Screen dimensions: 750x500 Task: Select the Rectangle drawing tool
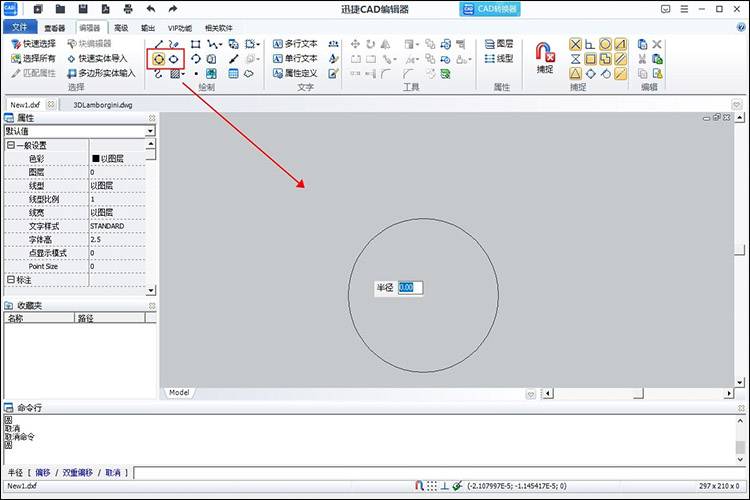[196, 44]
